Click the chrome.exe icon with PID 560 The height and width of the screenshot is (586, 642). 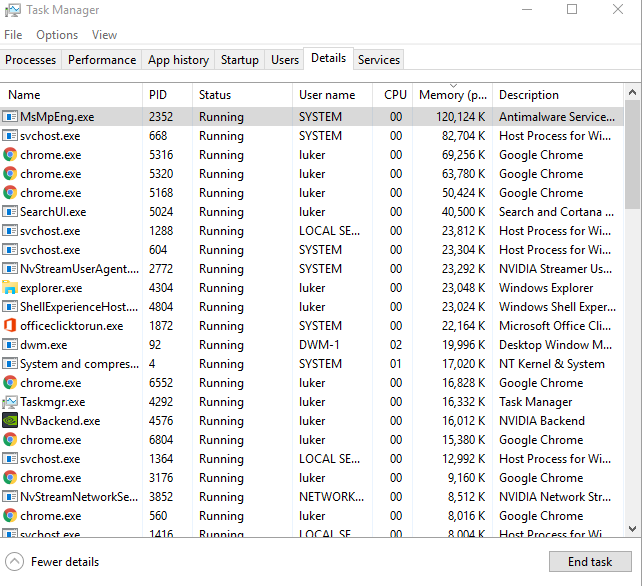(x=10, y=516)
